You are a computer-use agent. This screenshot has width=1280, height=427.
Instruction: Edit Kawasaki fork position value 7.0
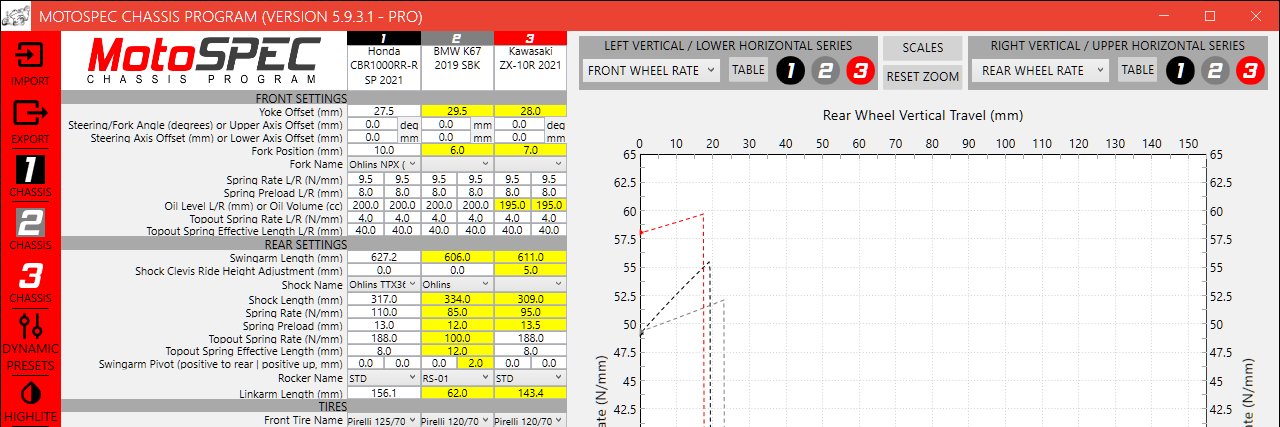530,149
